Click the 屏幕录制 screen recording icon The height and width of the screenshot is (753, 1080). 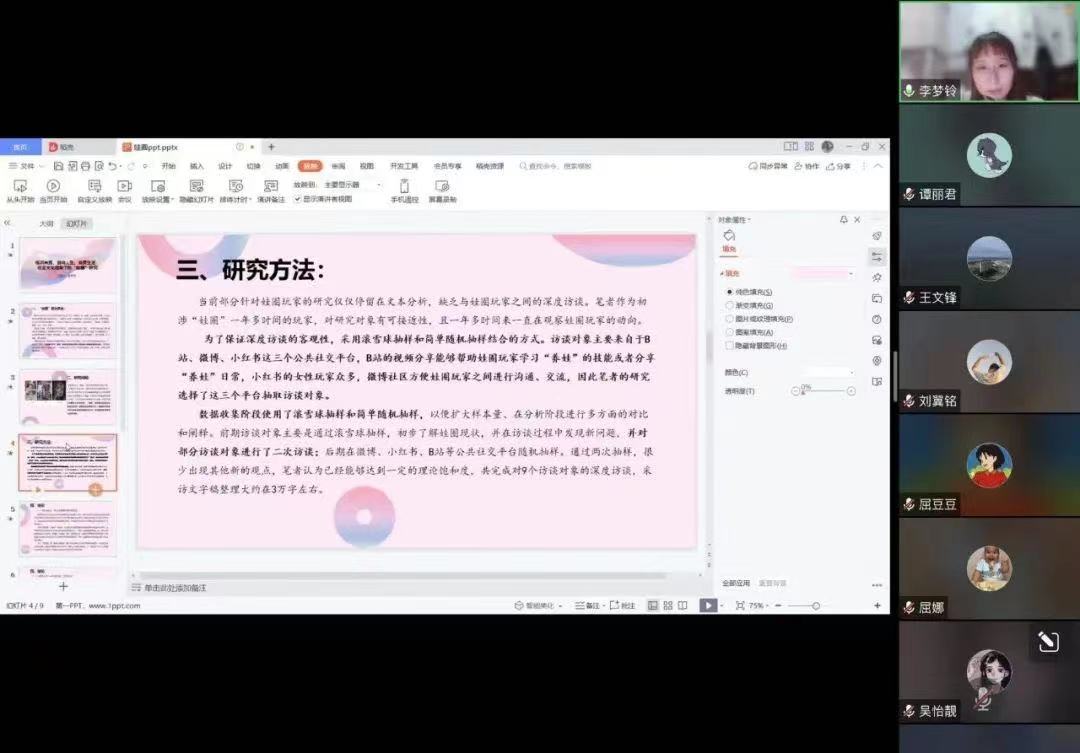442,186
